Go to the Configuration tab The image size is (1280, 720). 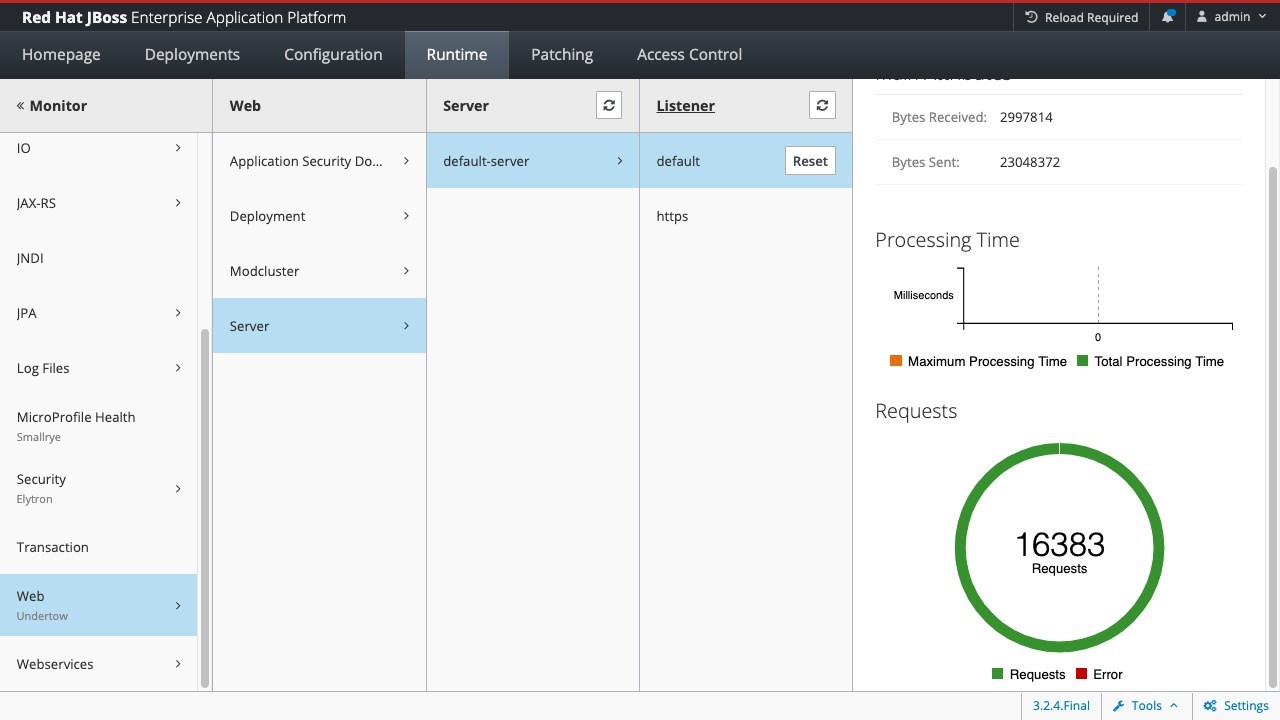pyautogui.click(x=333, y=55)
